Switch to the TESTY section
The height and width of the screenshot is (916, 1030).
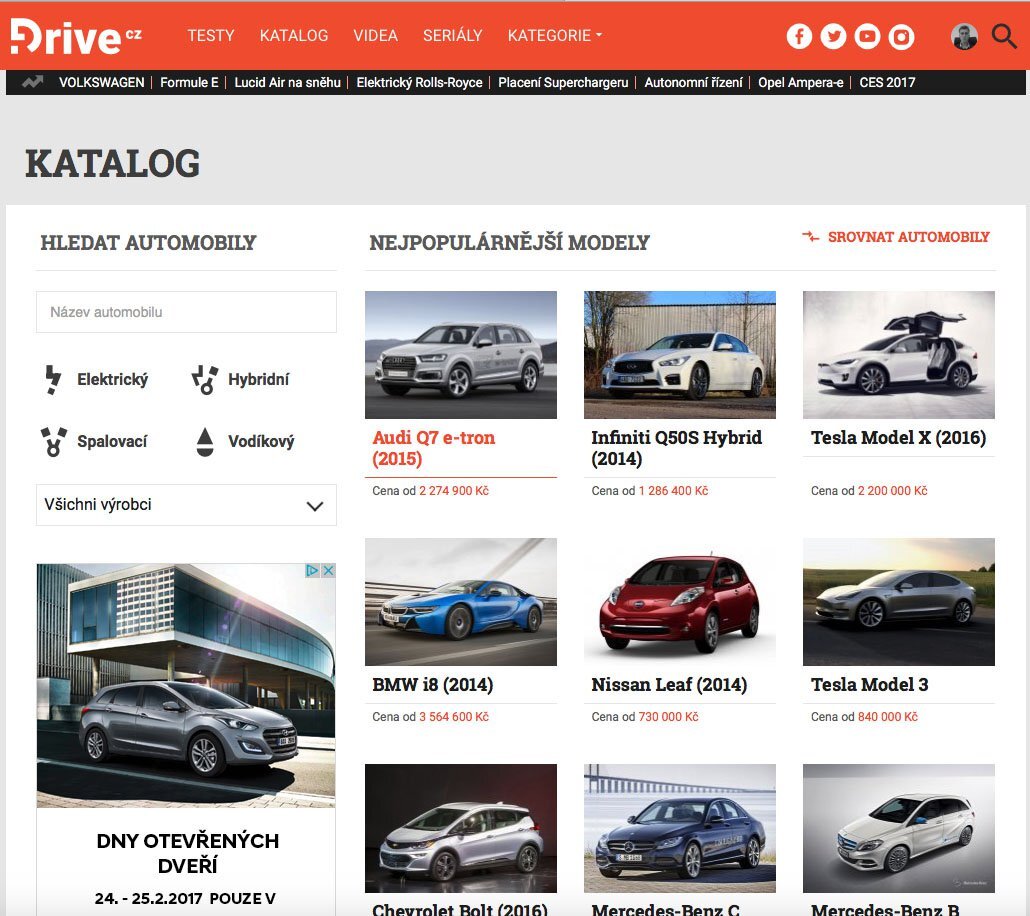[x=210, y=35]
